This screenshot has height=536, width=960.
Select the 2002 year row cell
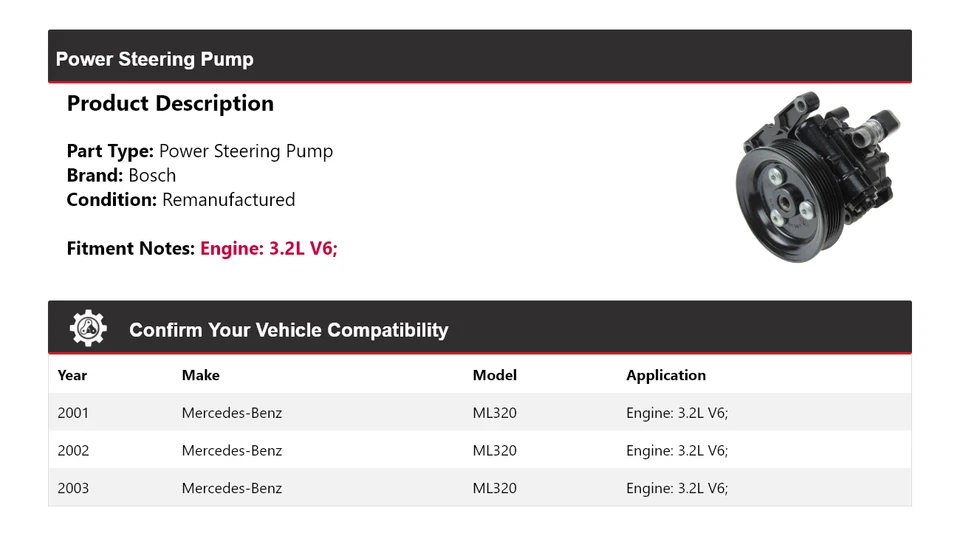tap(73, 450)
